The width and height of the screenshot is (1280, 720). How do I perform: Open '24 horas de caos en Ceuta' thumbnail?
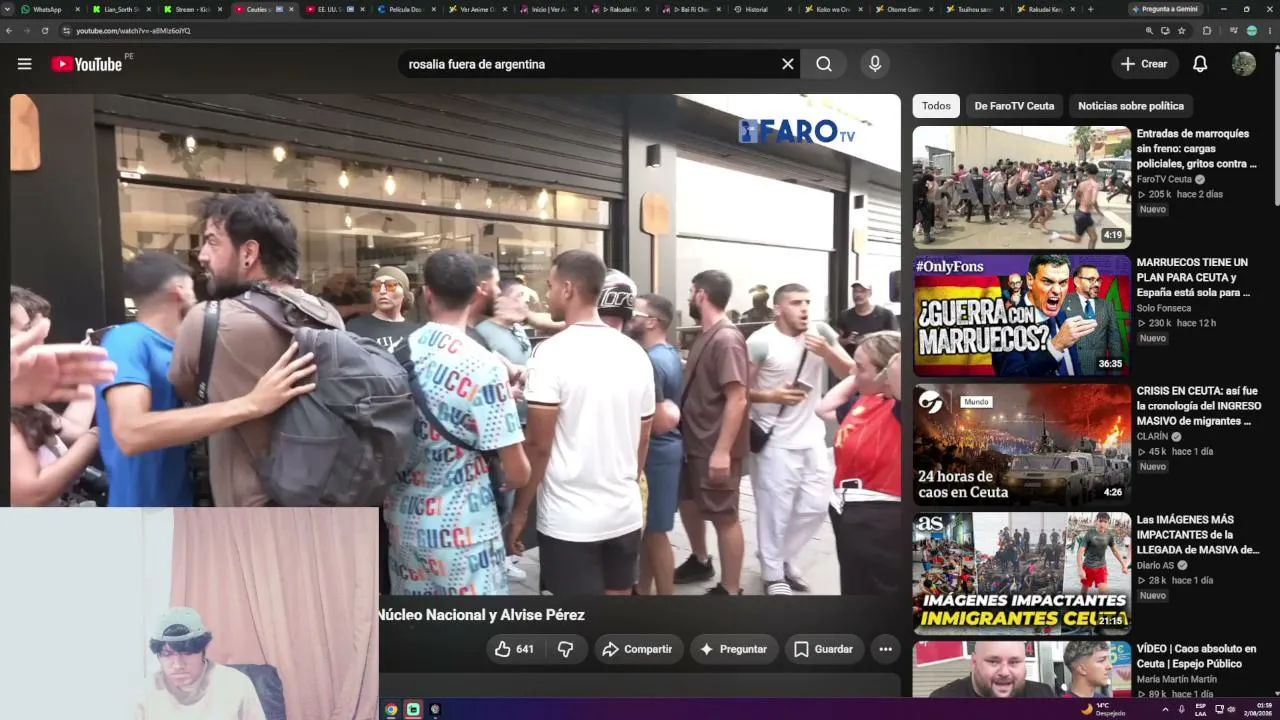[x=1022, y=445]
